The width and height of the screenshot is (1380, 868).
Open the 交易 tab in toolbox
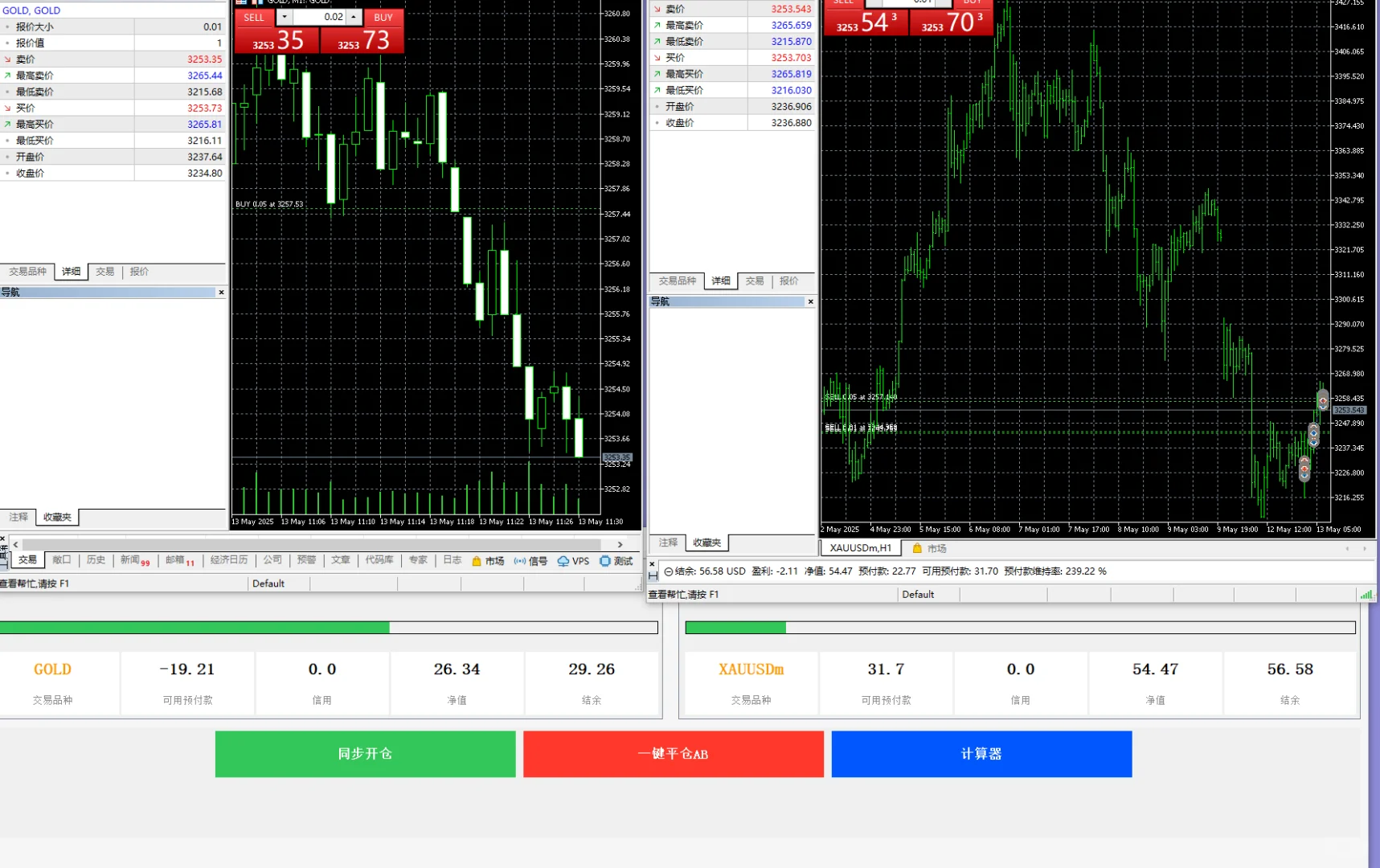pyautogui.click(x=27, y=560)
